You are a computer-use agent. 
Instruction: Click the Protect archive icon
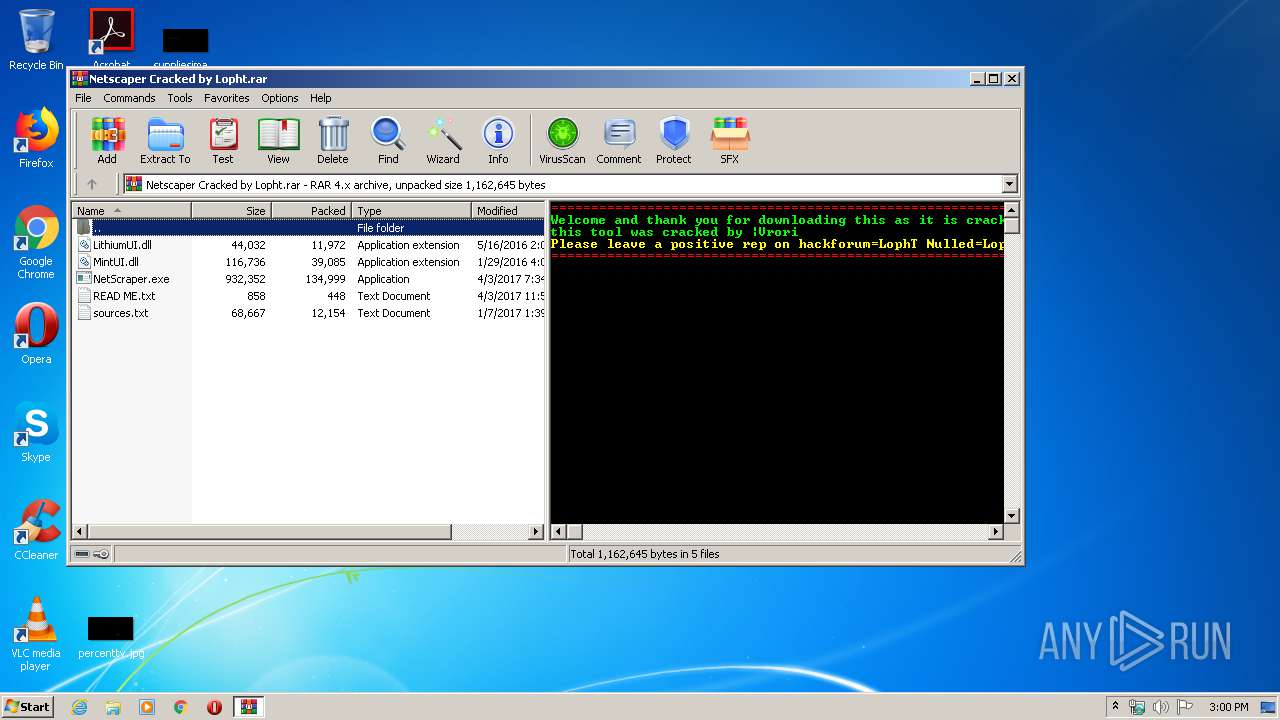coord(674,140)
